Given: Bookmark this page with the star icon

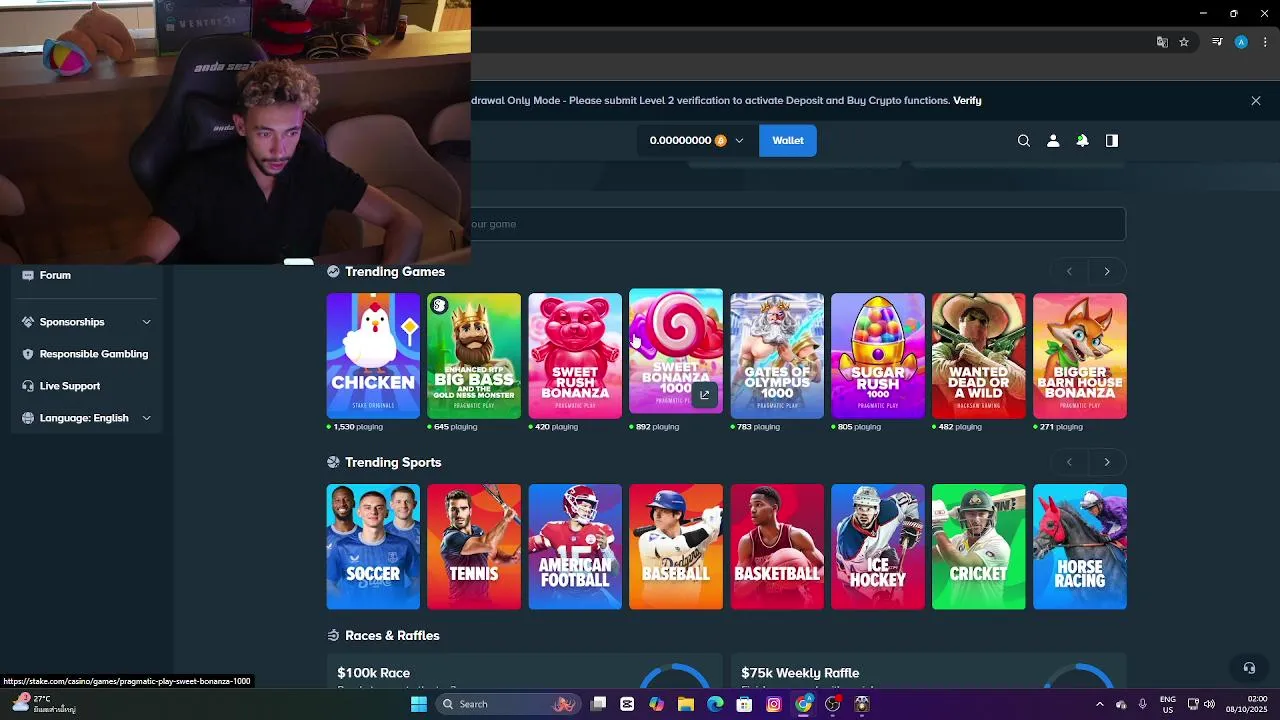Looking at the screenshot, I should (1184, 42).
